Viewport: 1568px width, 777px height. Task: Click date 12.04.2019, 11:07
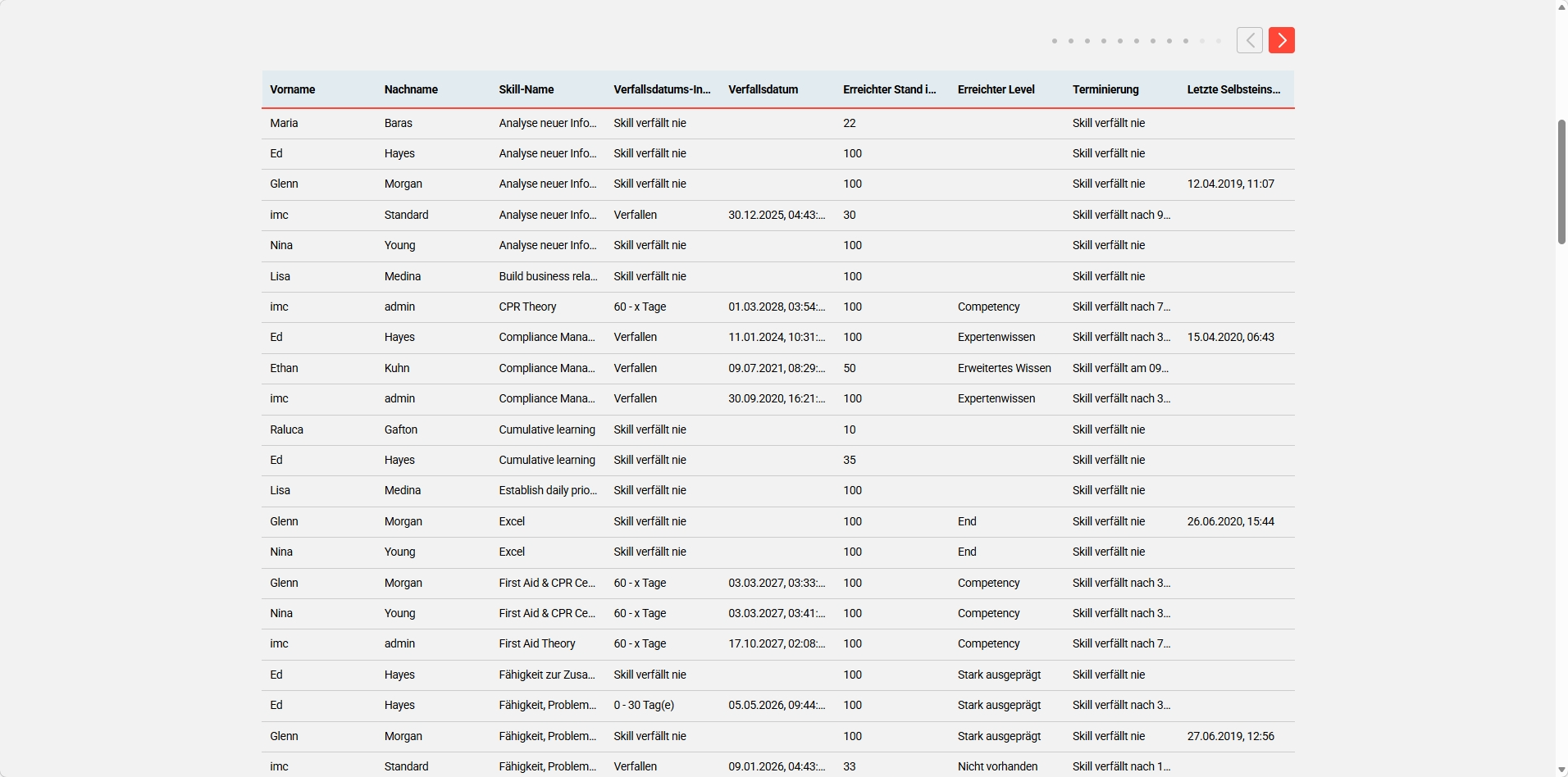(x=1231, y=184)
